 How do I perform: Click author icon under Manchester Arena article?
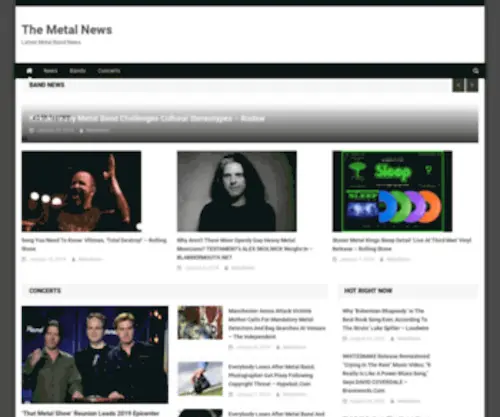click(278, 347)
